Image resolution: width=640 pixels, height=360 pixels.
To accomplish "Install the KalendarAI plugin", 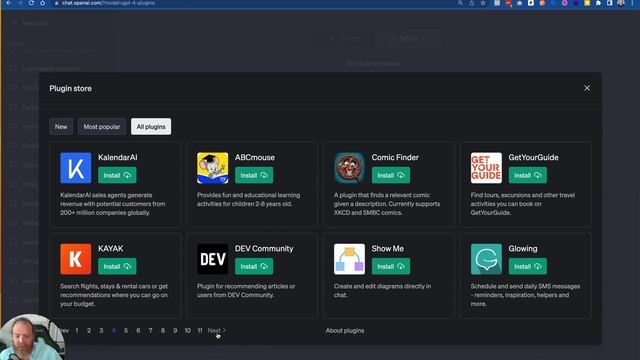I will coord(117,175).
